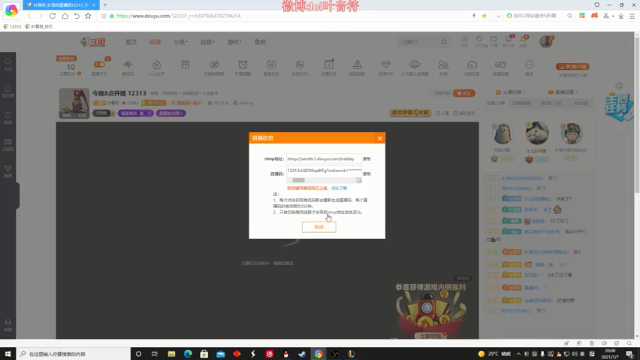Click the trophy icon in left sidebar
The height and width of the screenshot is (360, 640).
8,169
